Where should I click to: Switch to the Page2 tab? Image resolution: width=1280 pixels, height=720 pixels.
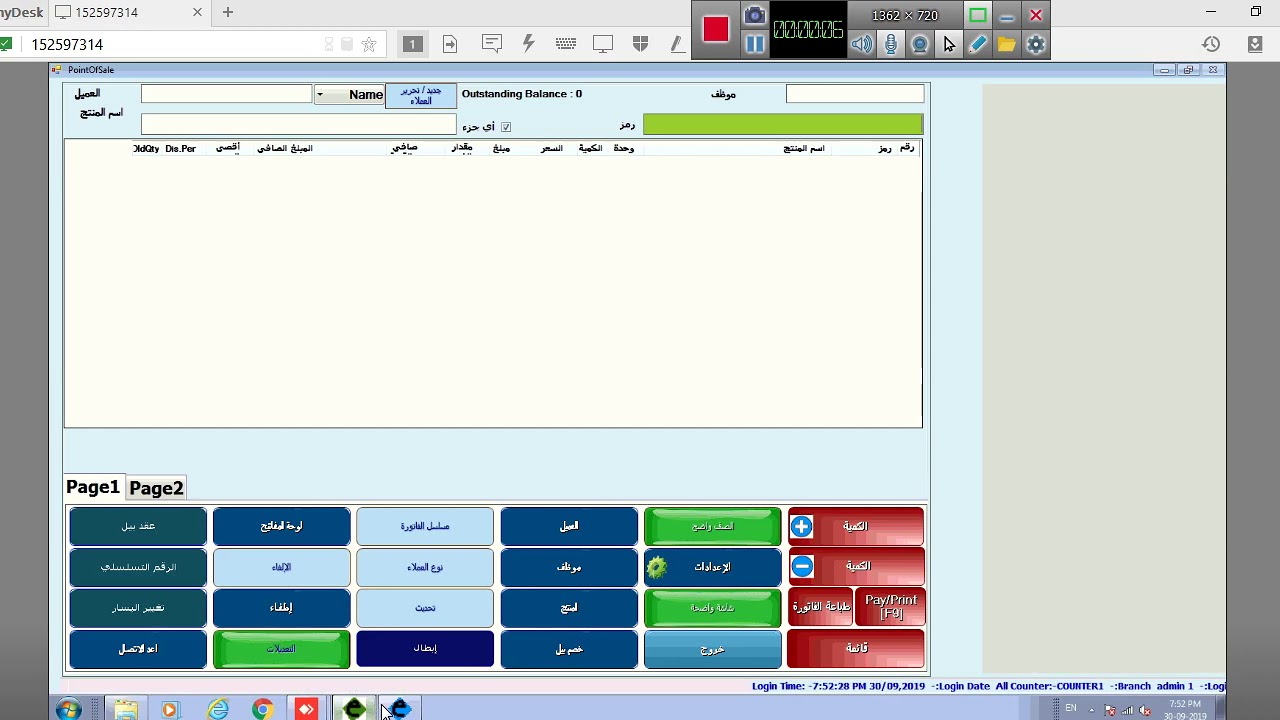156,488
